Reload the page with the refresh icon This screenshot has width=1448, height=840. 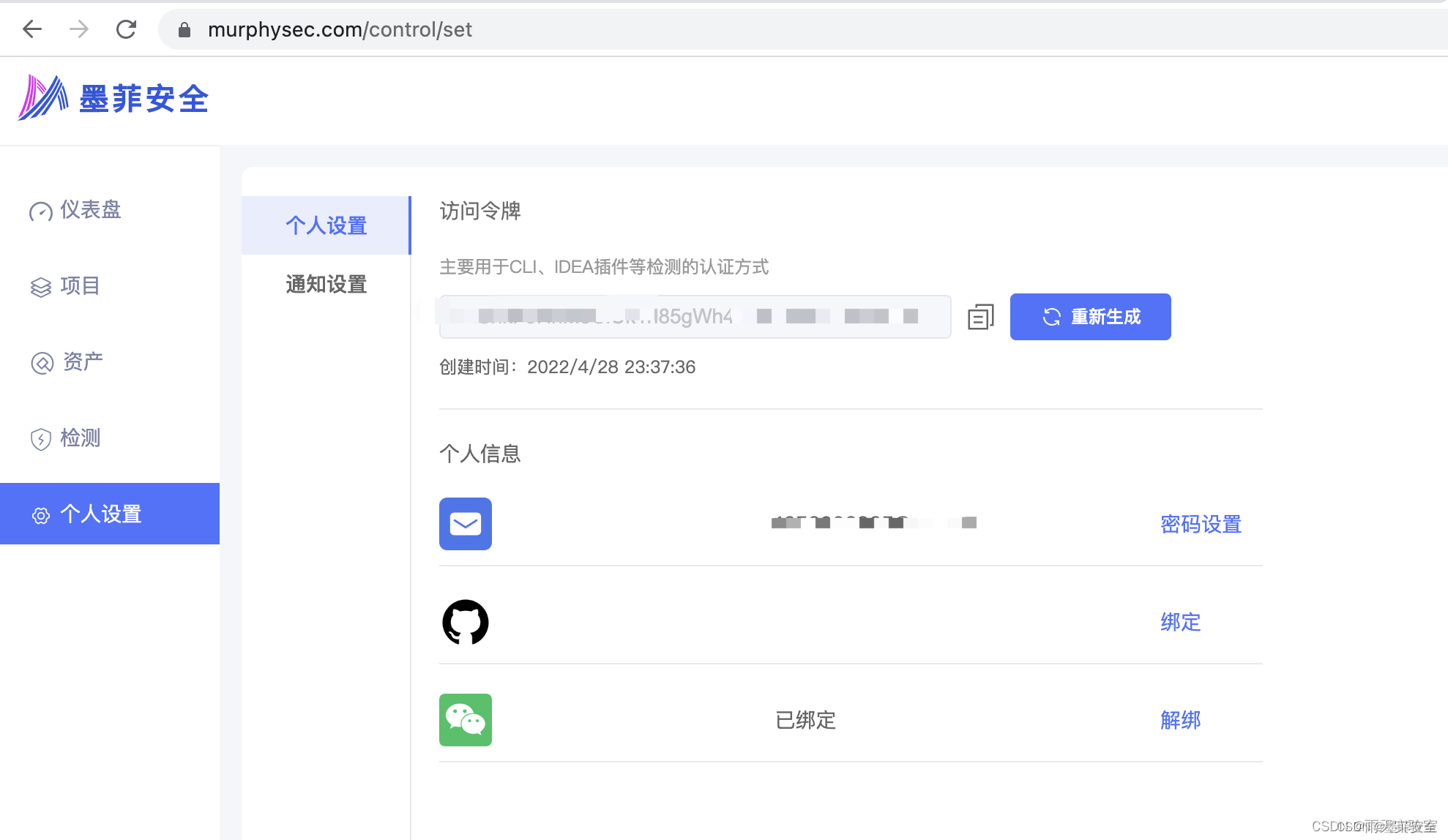[x=126, y=29]
